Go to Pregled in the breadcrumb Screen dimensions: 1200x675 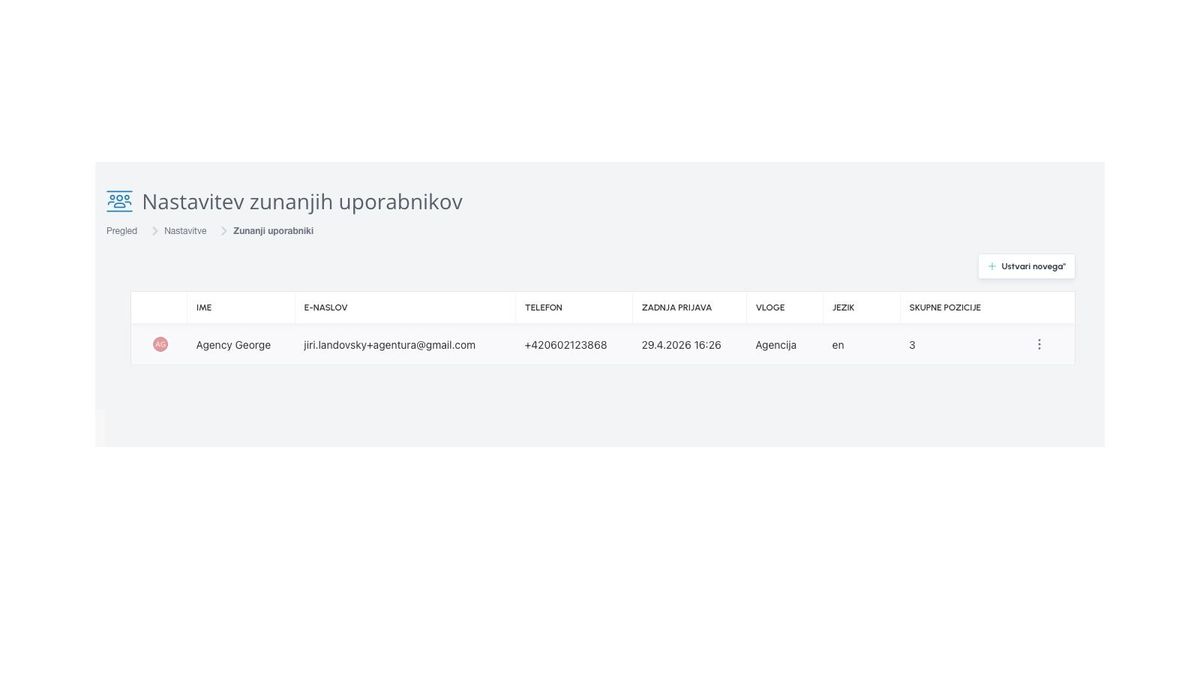[122, 231]
